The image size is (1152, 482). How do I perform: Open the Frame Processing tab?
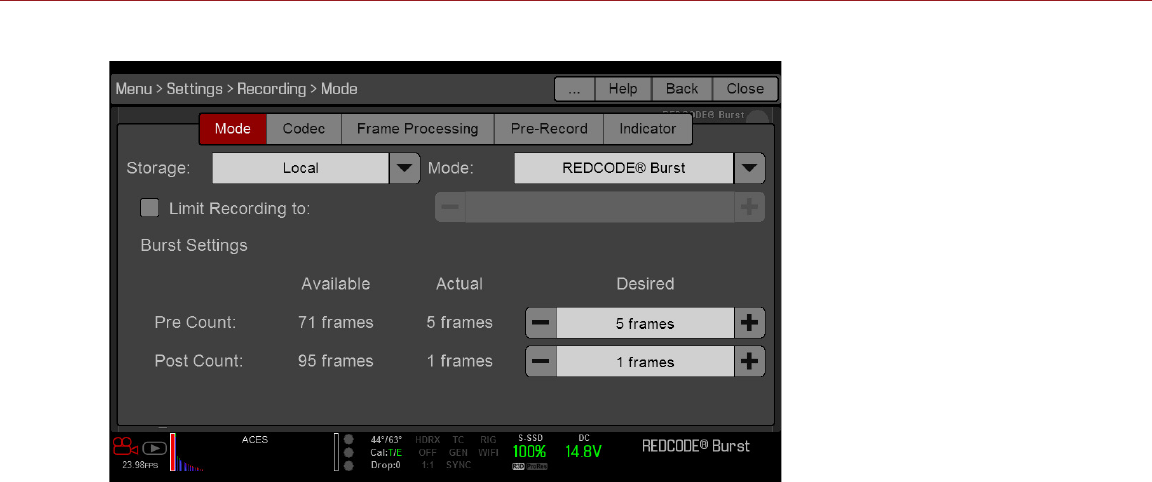point(417,129)
